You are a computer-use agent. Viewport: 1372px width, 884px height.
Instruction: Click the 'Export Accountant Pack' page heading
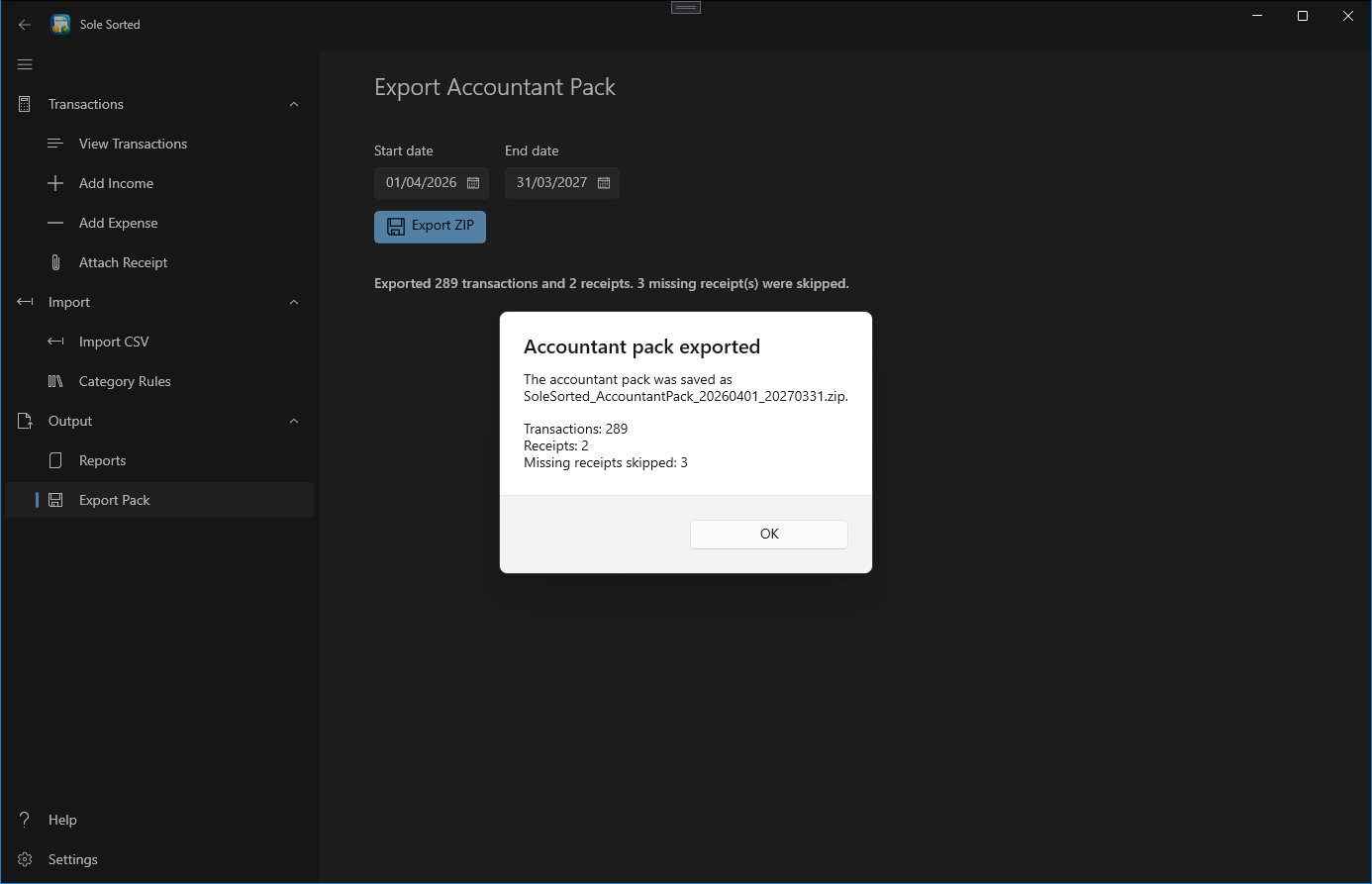pos(495,87)
